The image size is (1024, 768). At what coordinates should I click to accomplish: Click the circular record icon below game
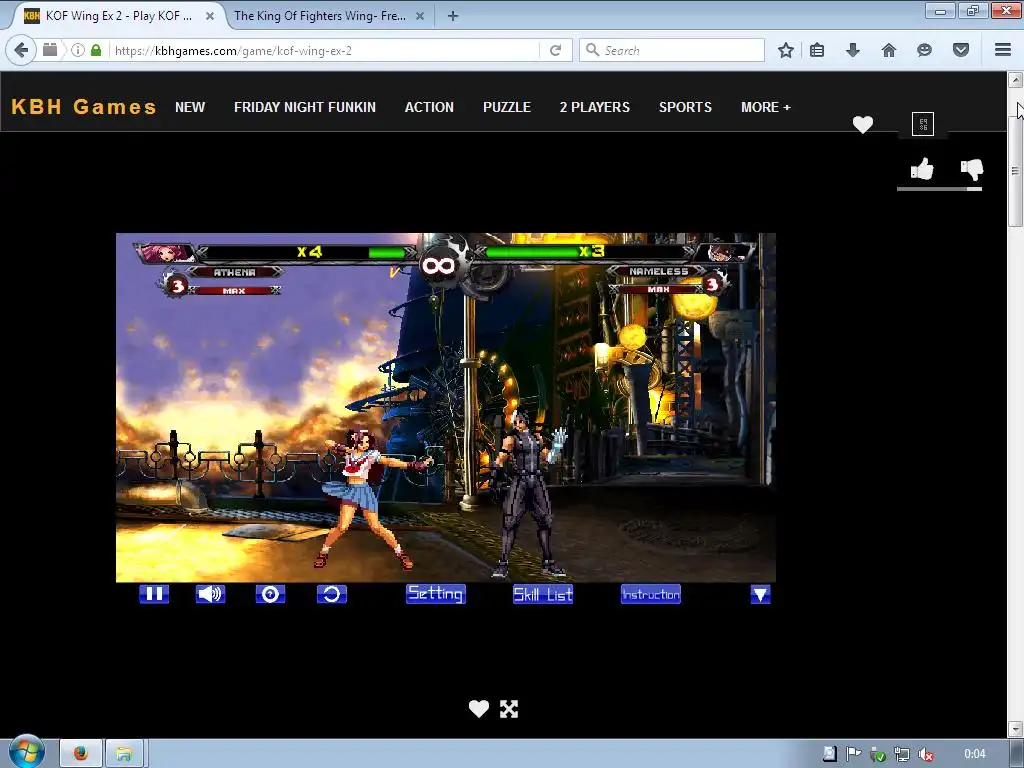pyautogui.click(x=270, y=594)
